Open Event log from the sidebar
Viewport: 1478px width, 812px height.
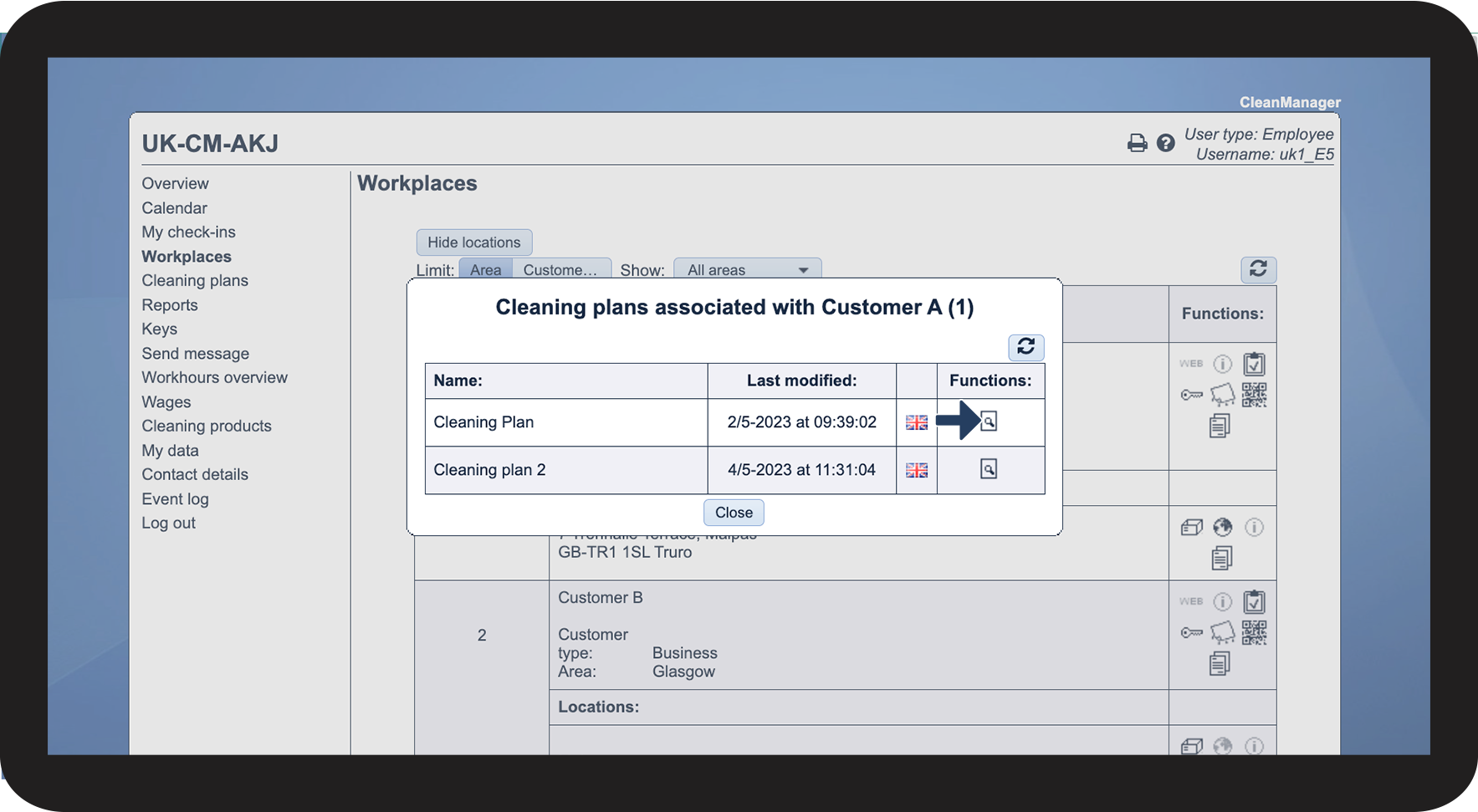pos(175,499)
